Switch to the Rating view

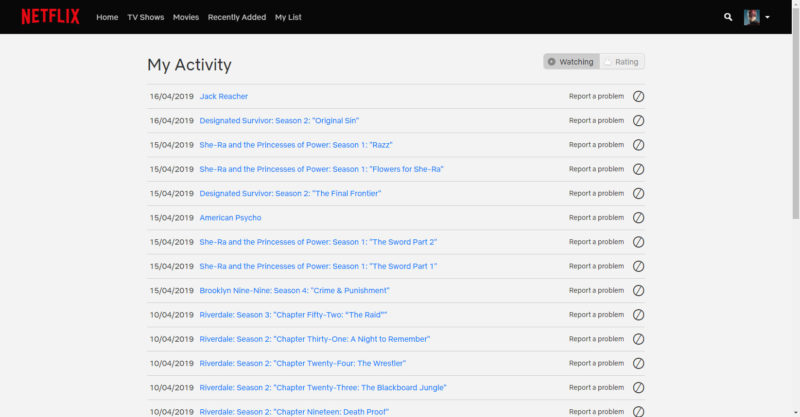point(622,62)
